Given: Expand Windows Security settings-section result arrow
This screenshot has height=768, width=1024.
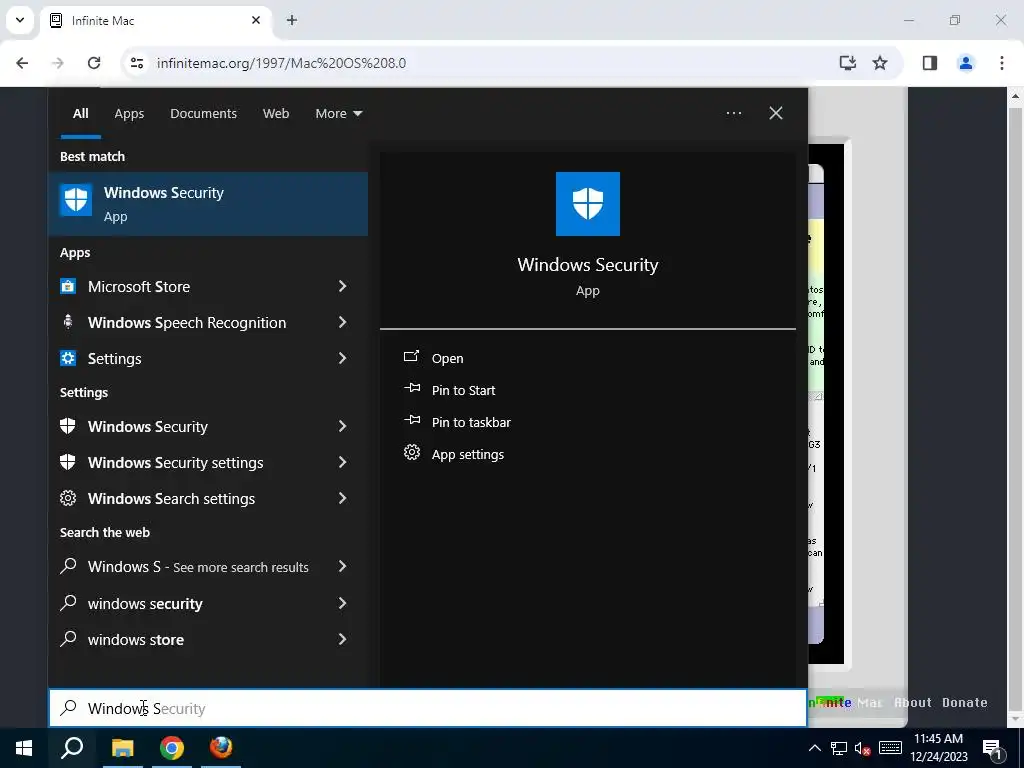Looking at the screenshot, I should click(342, 426).
